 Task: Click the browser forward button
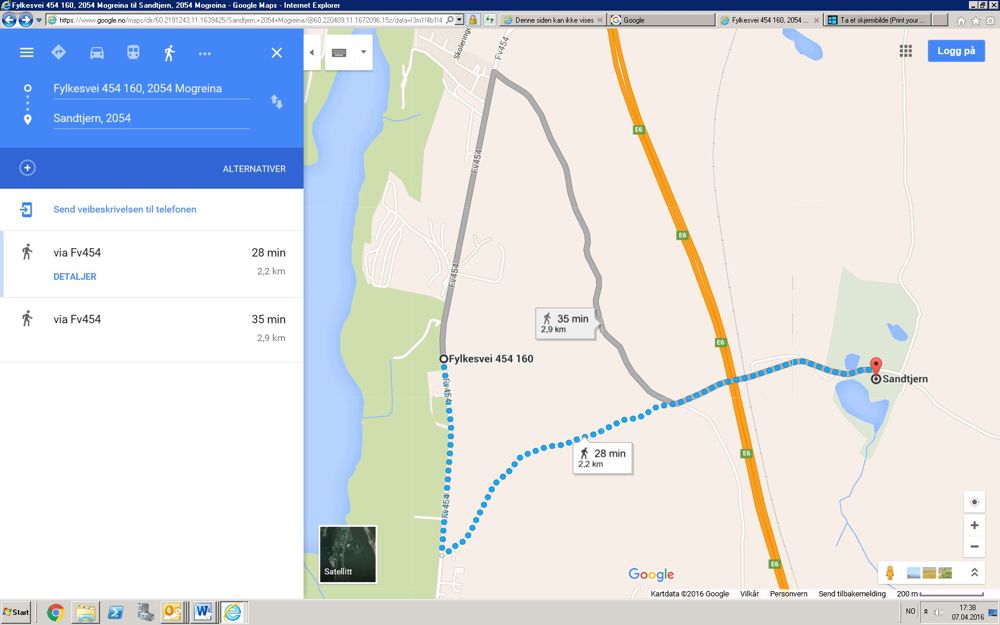pyautogui.click(x=25, y=20)
